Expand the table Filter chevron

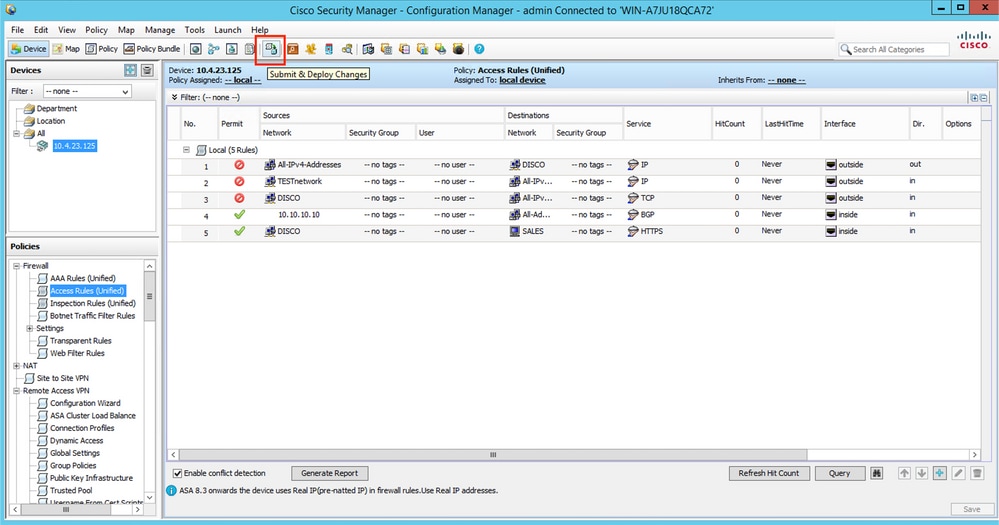[174, 97]
